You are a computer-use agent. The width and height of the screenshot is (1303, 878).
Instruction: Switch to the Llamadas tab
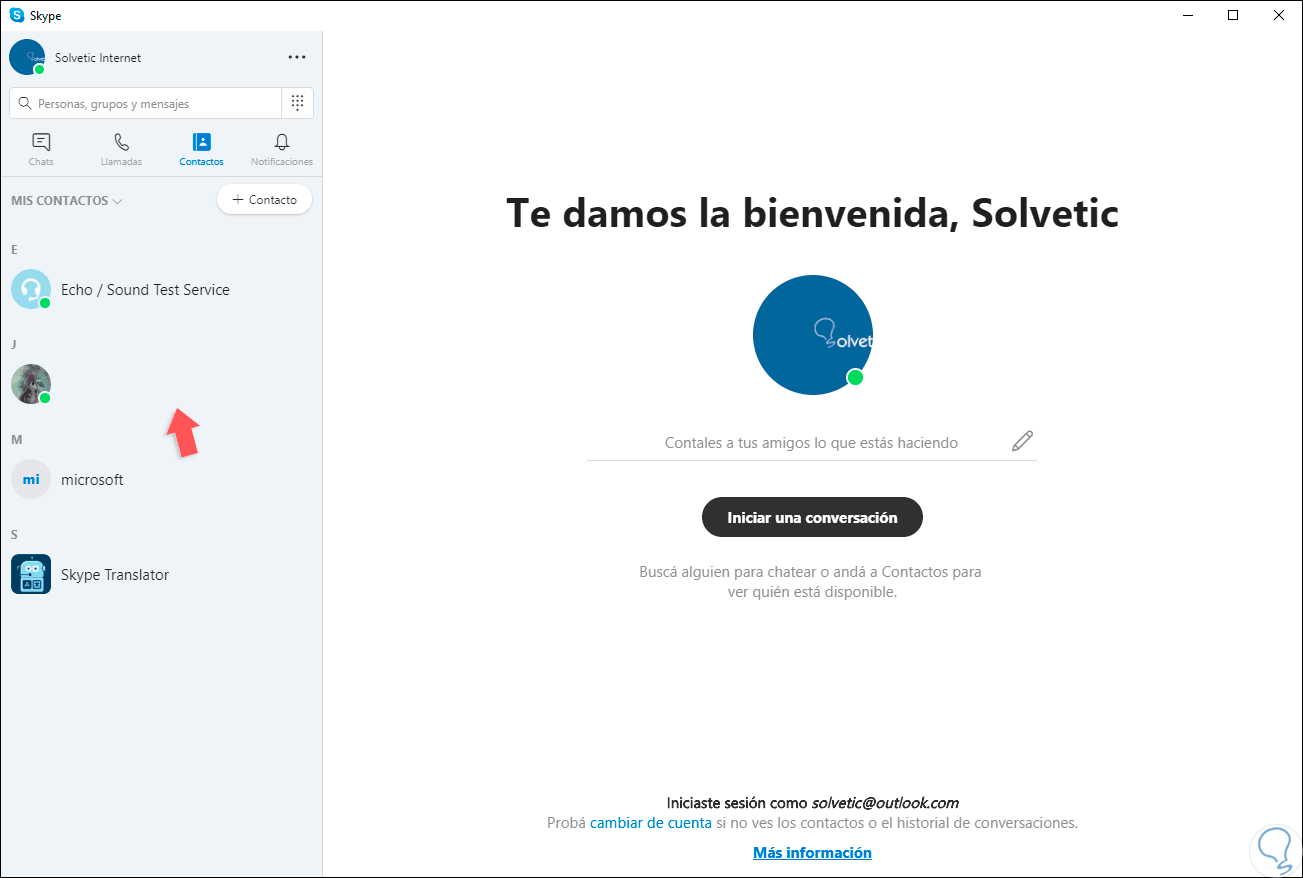coord(121,149)
